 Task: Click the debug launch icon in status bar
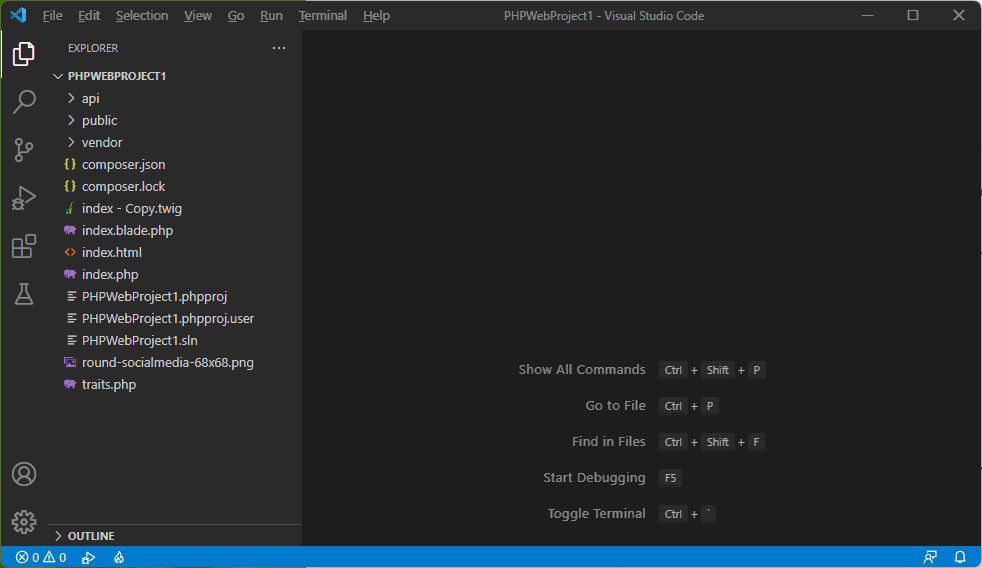click(88, 557)
